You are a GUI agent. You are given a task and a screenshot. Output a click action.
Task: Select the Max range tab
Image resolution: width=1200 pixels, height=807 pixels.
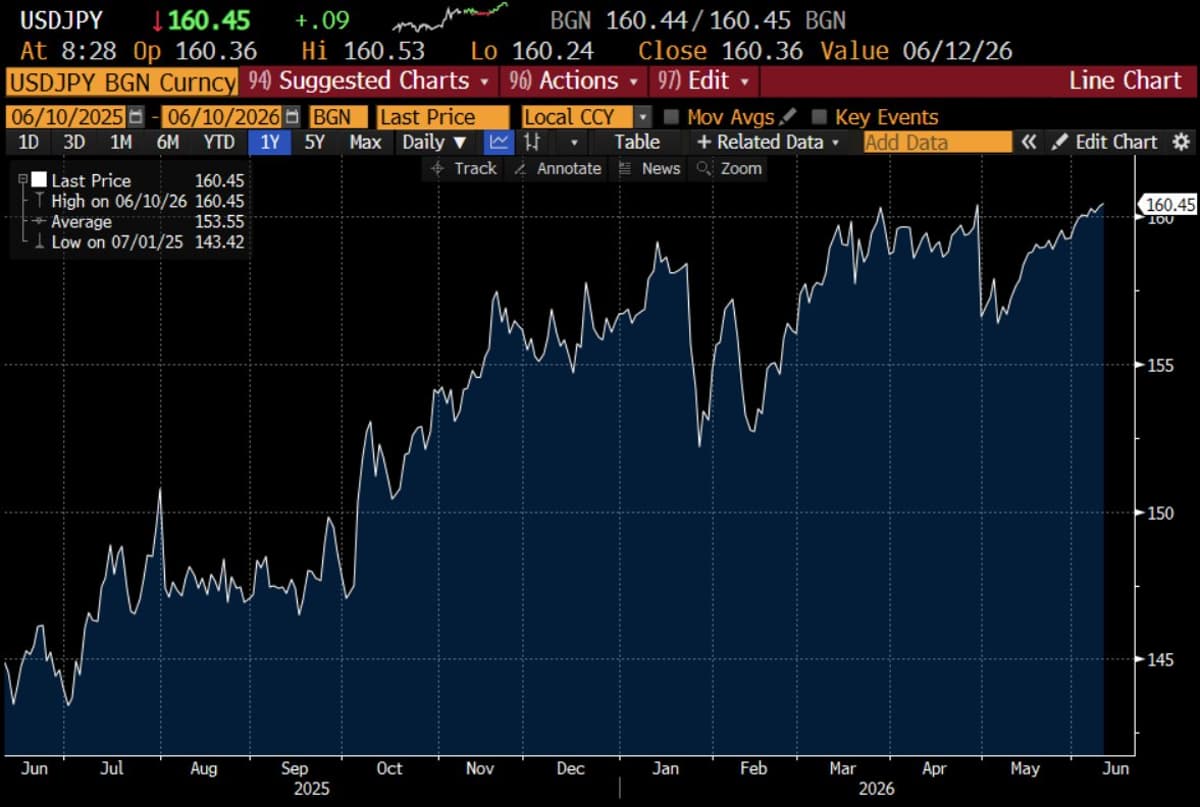coord(365,142)
